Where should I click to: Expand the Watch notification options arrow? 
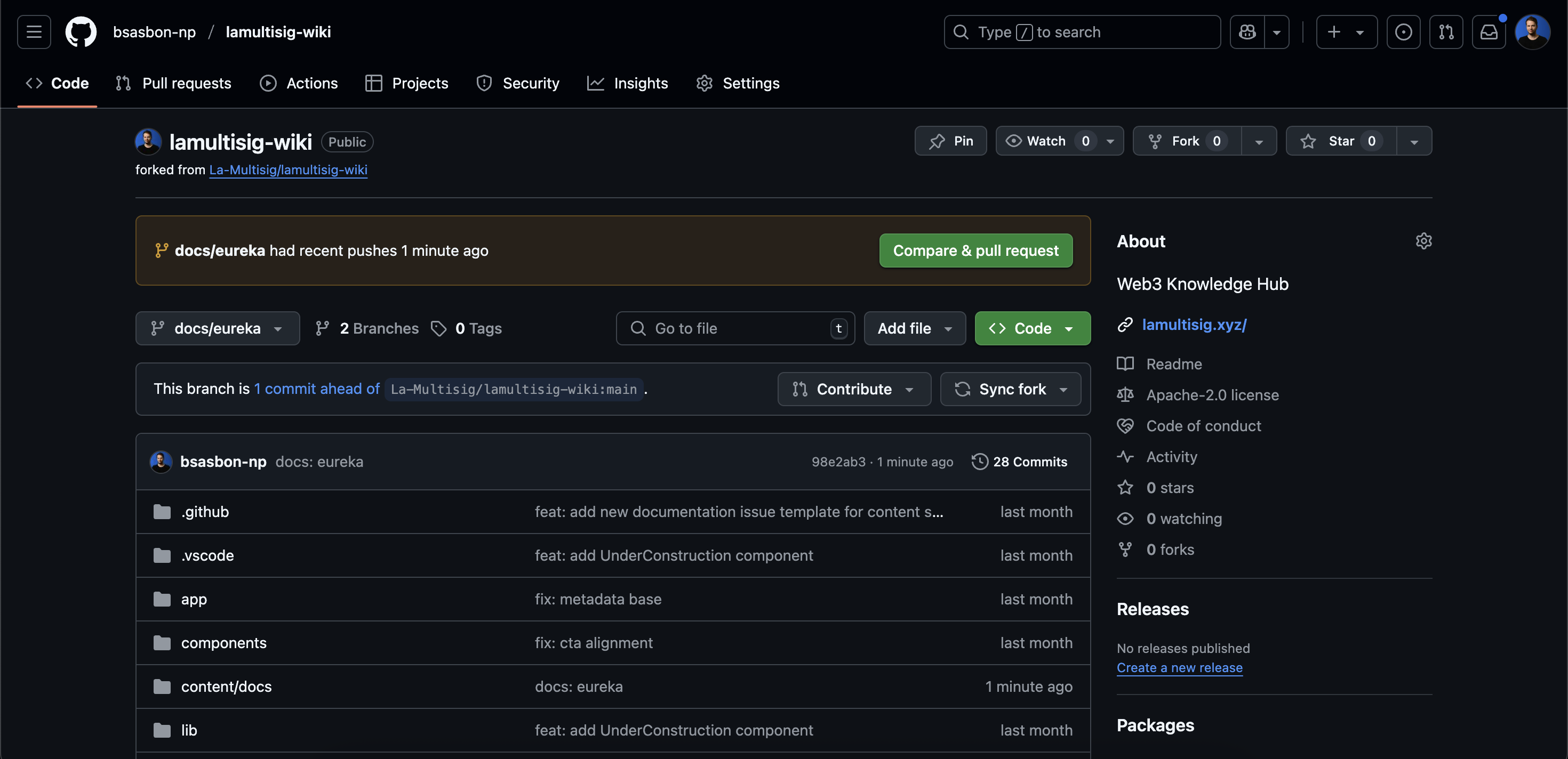1111,141
